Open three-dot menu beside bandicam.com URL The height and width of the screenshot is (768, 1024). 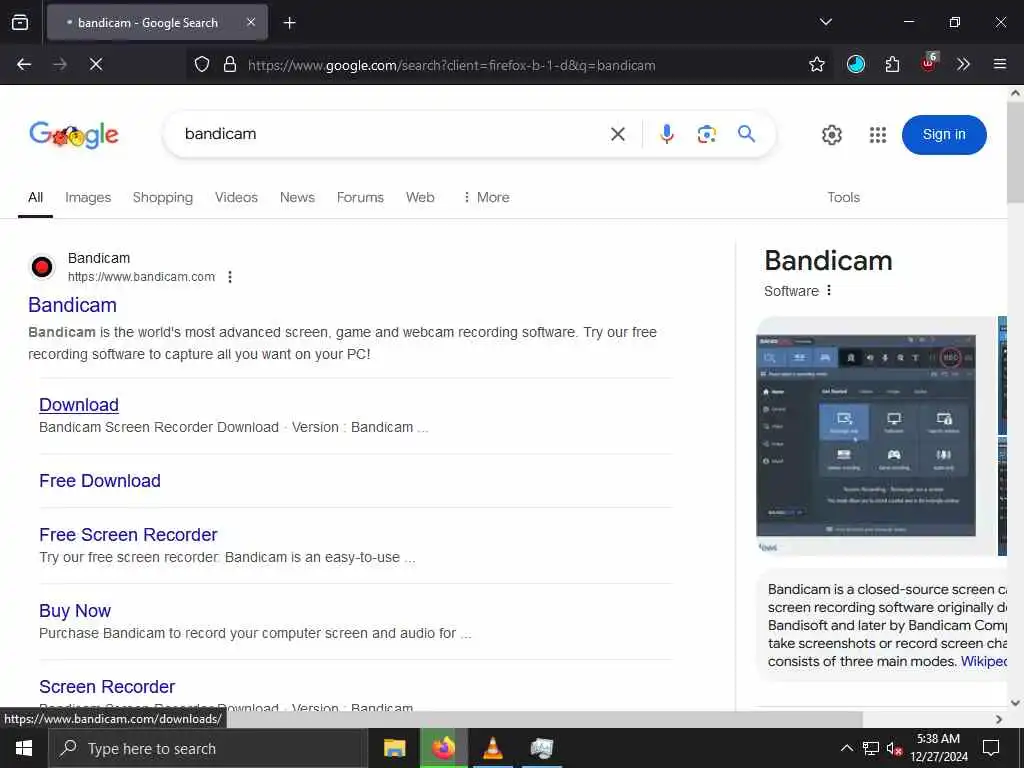tap(230, 277)
